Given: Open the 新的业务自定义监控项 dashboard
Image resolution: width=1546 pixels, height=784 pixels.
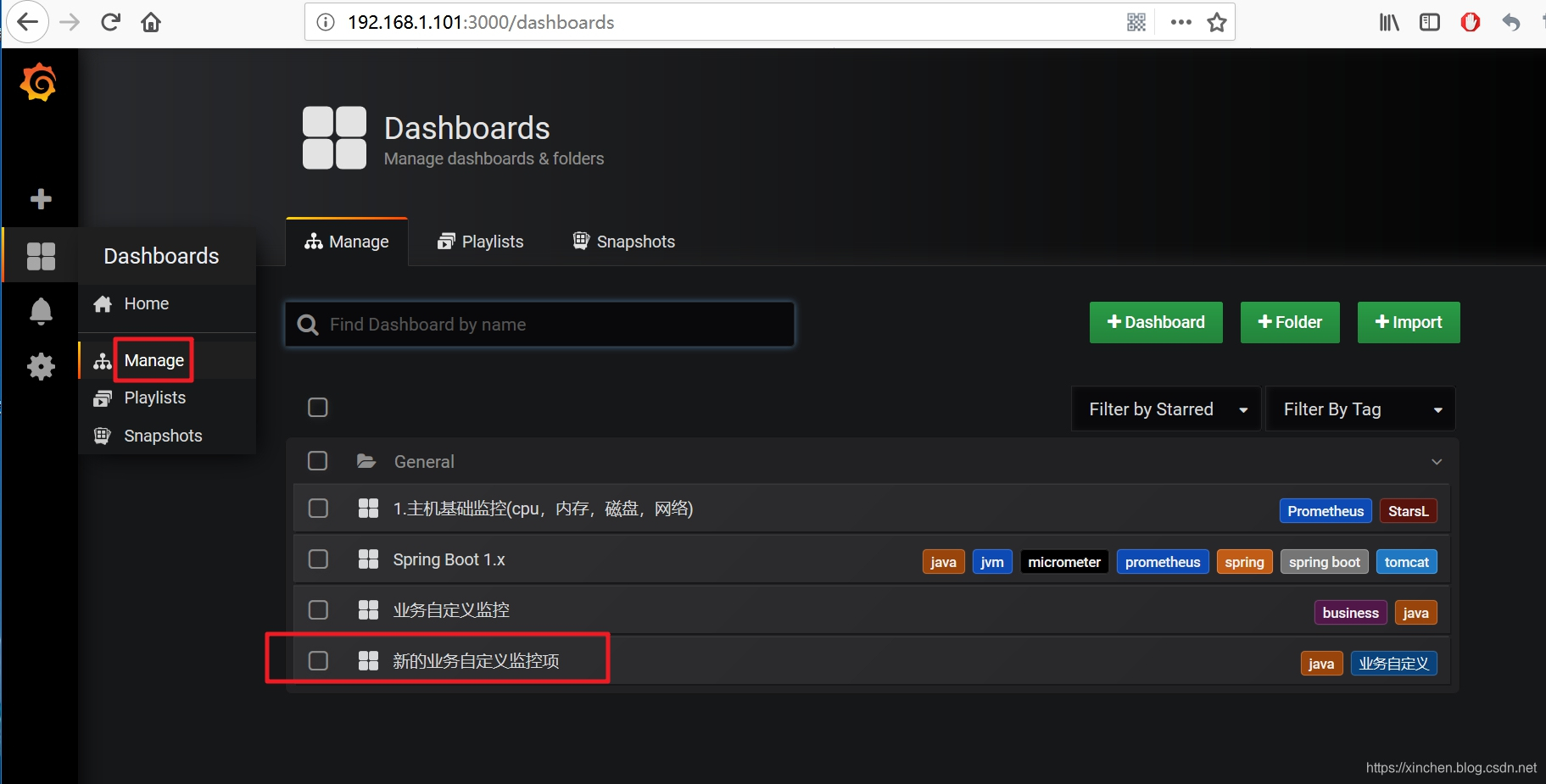Looking at the screenshot, I should pos(476,661).
